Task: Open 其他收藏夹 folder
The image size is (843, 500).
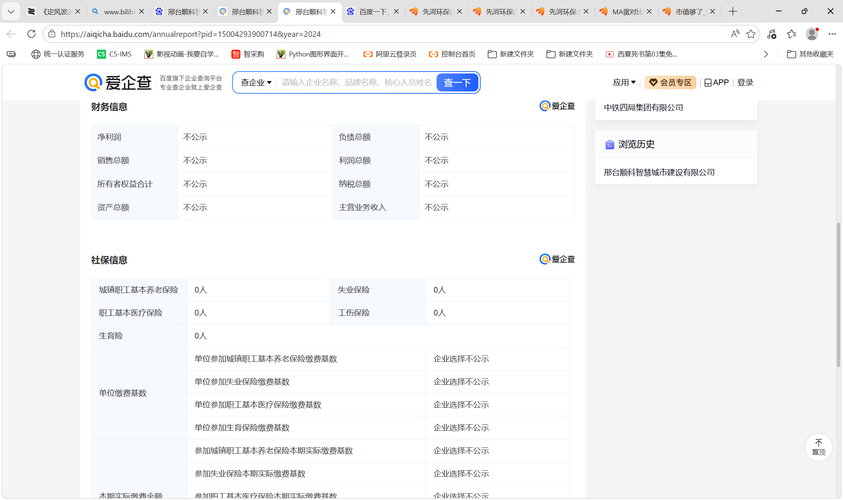Action: point(810,54)
